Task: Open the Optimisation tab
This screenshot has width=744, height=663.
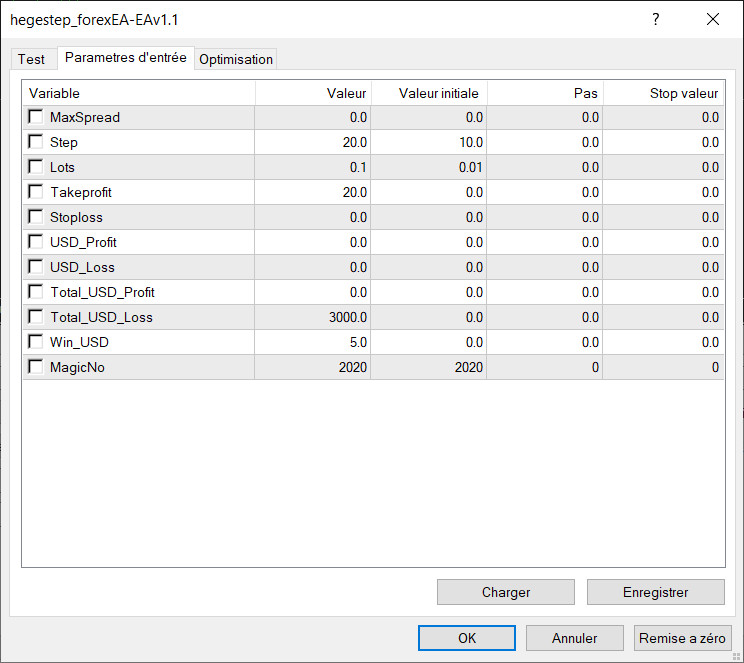Action: (236, 59)
